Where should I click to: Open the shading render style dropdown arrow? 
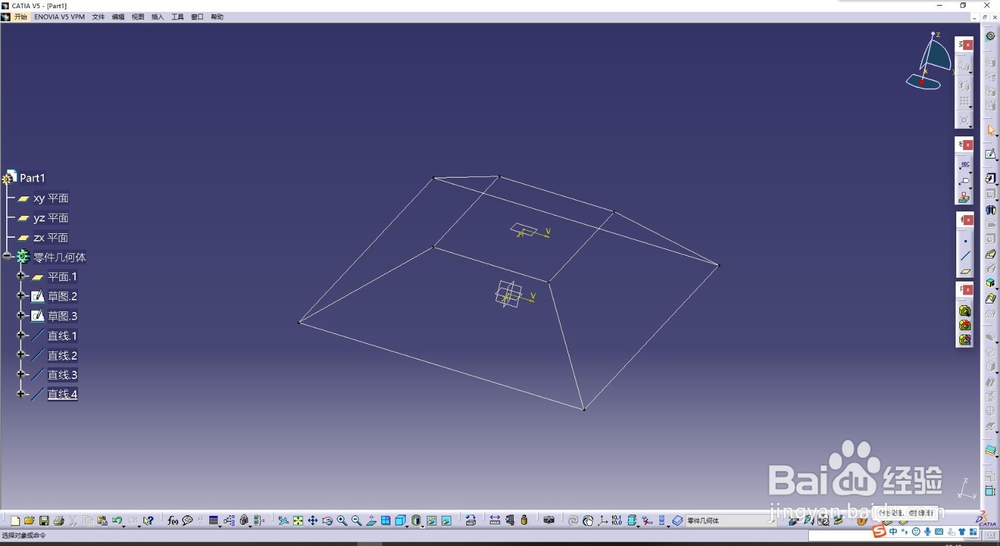pyautogui.click(x=422, y=526)
